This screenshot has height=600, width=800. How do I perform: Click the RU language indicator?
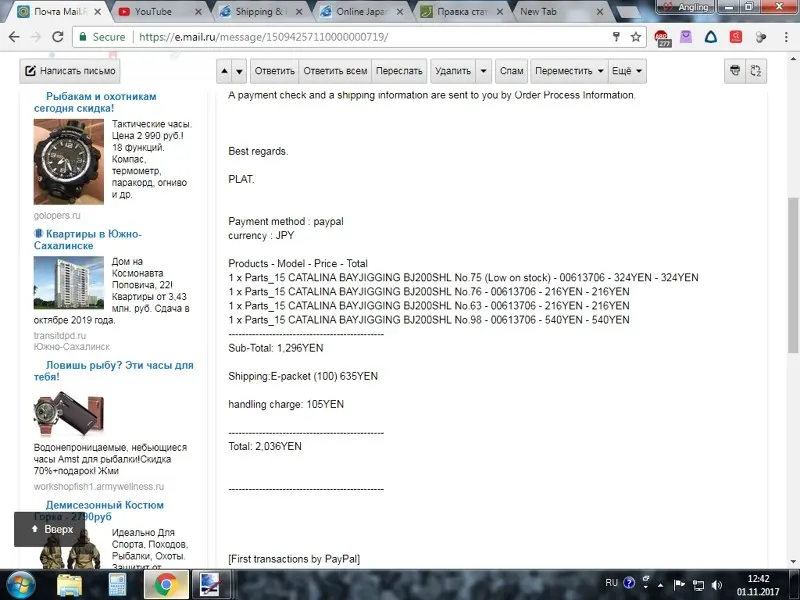coord(612,583)
